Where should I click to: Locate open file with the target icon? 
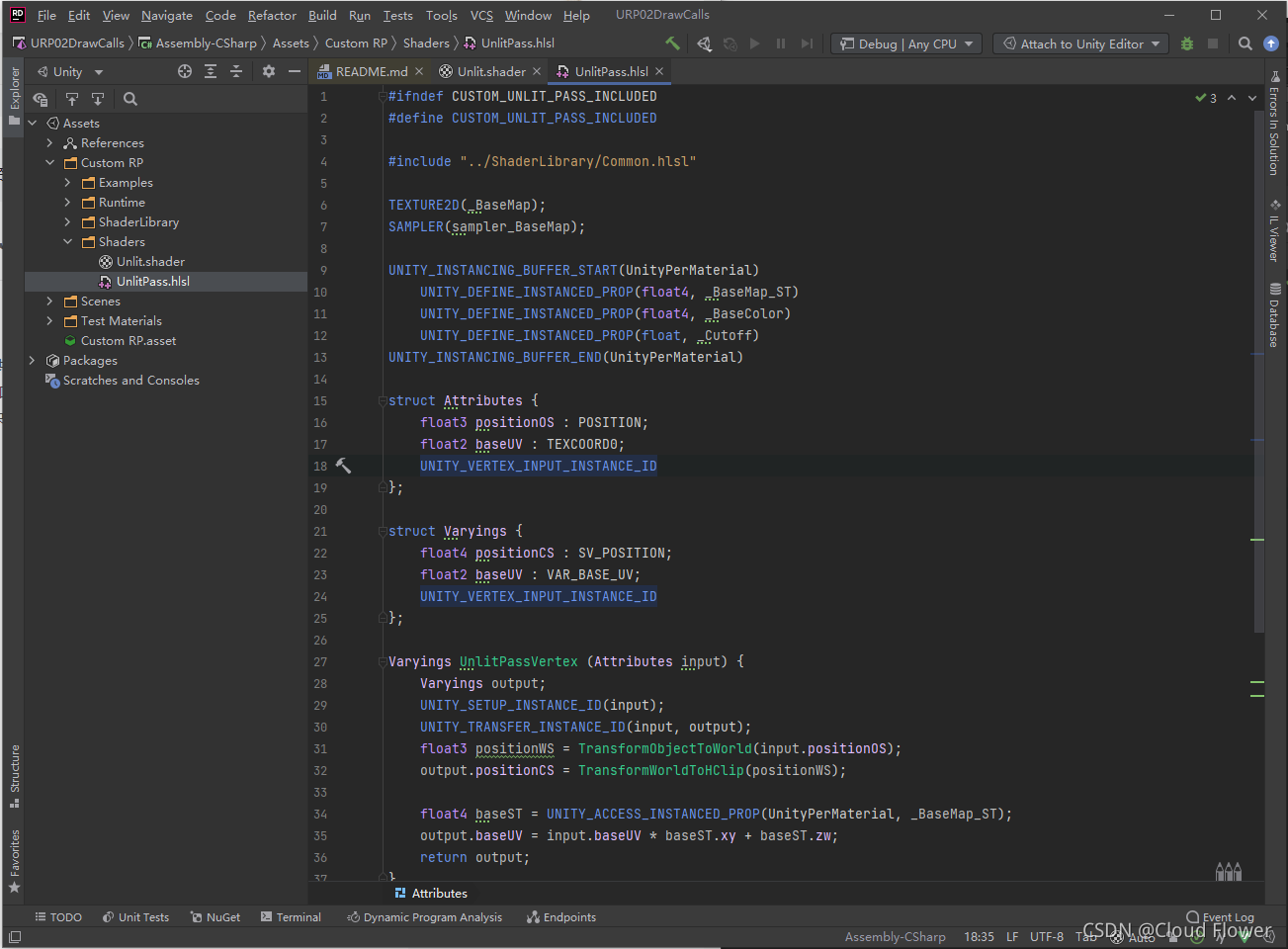184,71
